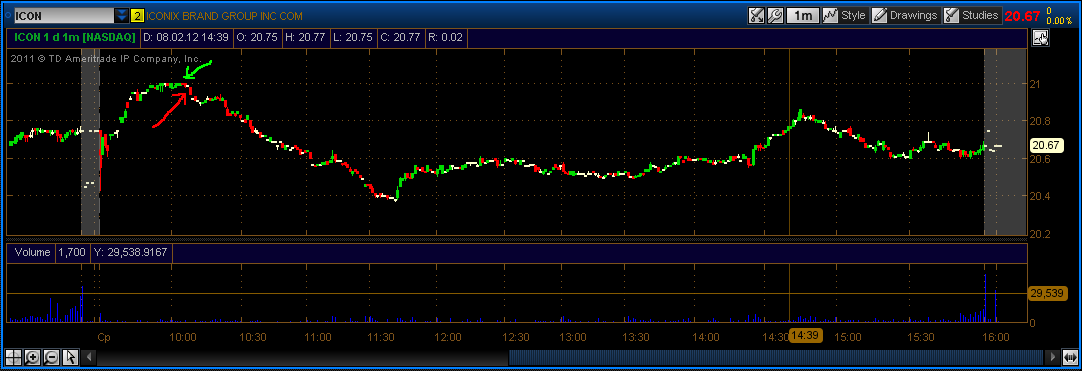
Task: Open the ICON symbol dropdown arrow
Action: click(x=122, y=15)
